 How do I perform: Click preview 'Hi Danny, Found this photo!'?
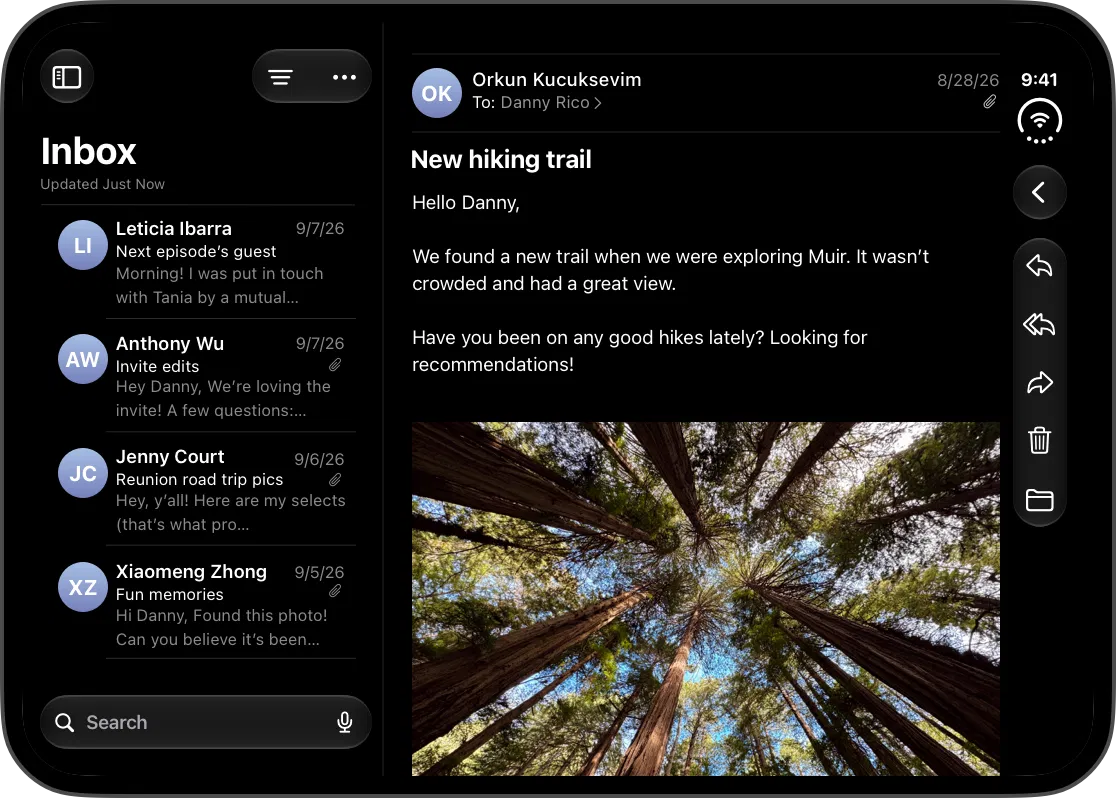click(221, 616)
